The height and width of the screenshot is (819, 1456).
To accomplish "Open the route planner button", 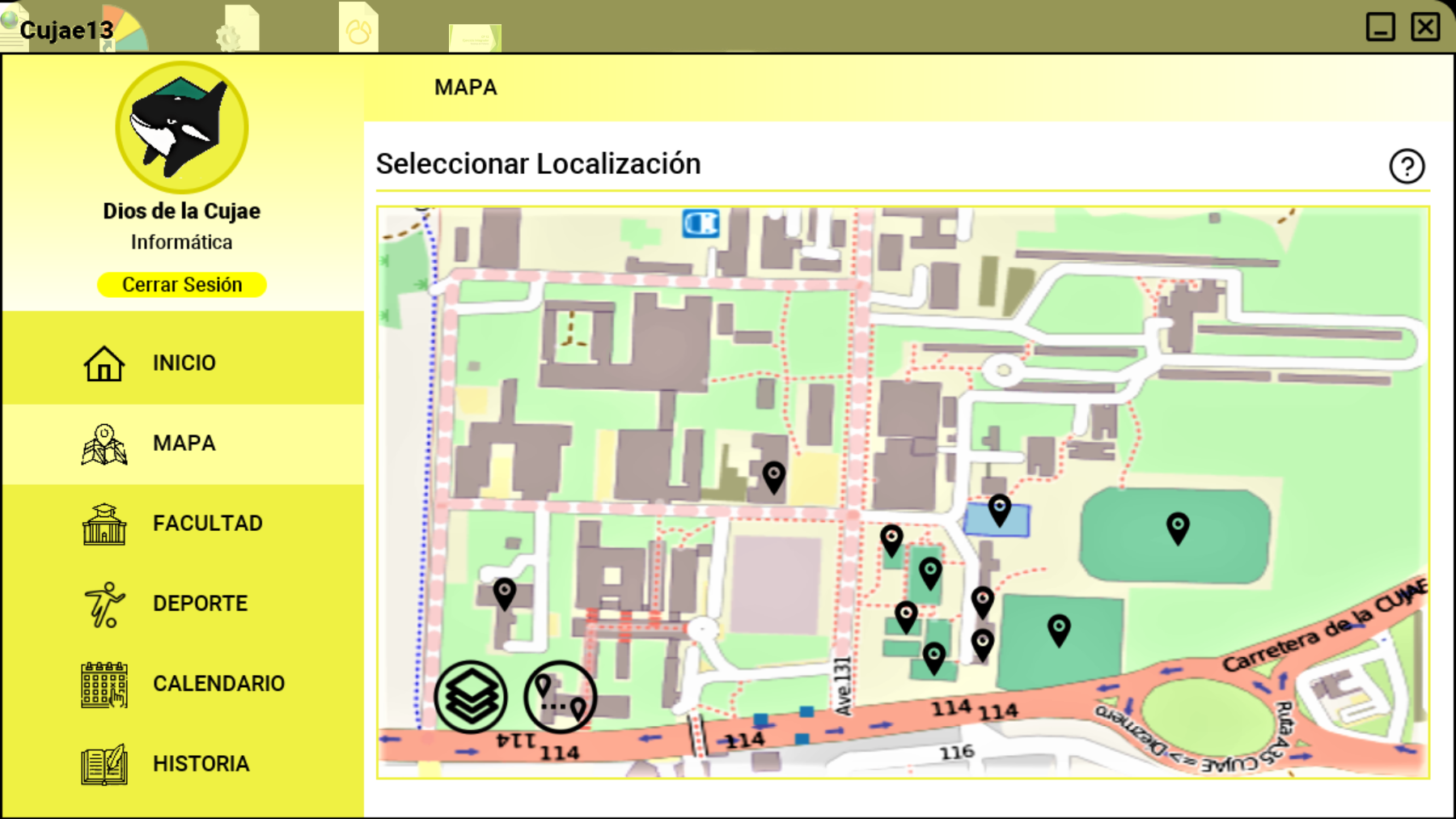I will coord(561,697).
